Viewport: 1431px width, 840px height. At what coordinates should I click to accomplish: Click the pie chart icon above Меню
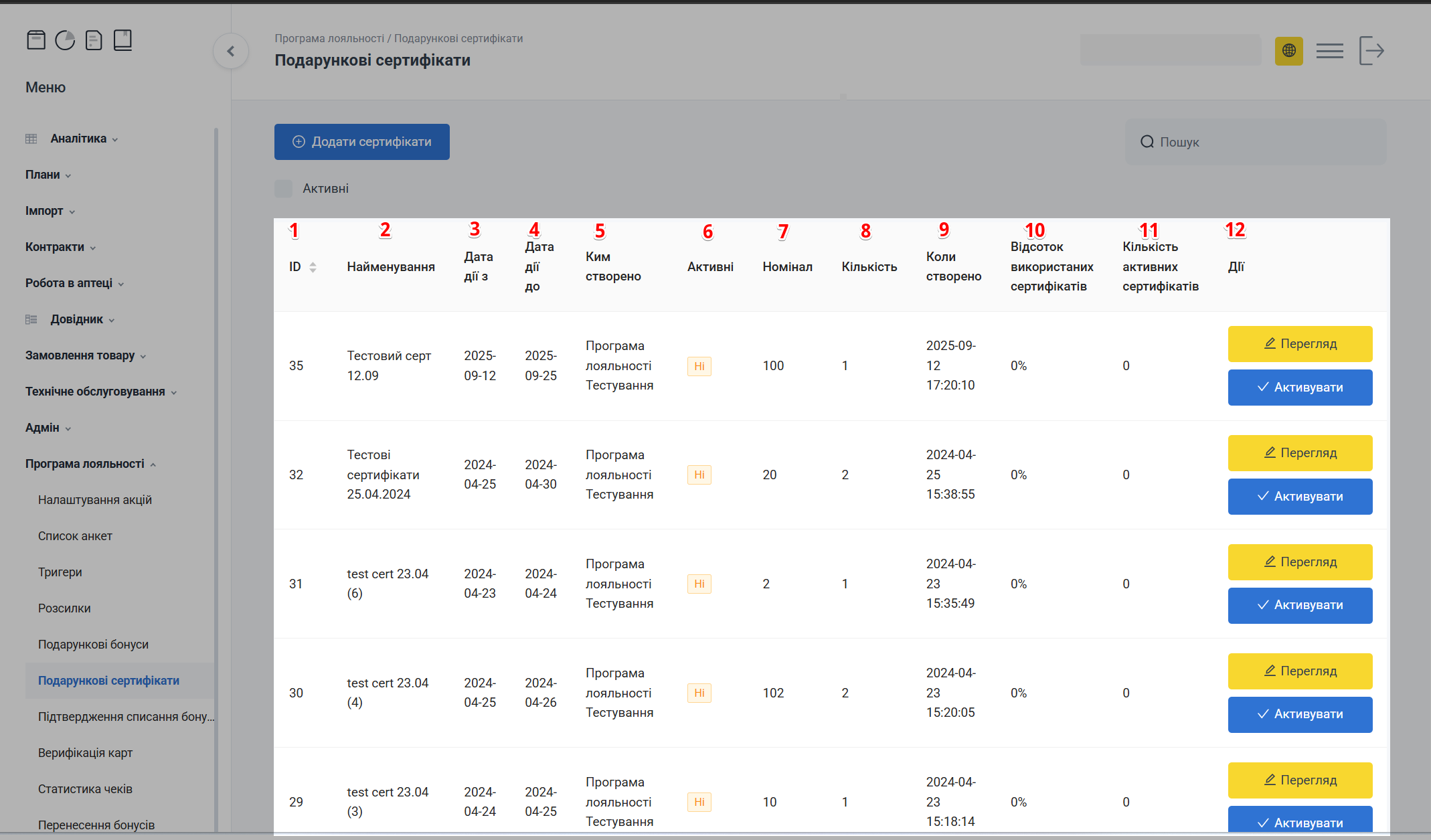[x=65, y=41]
